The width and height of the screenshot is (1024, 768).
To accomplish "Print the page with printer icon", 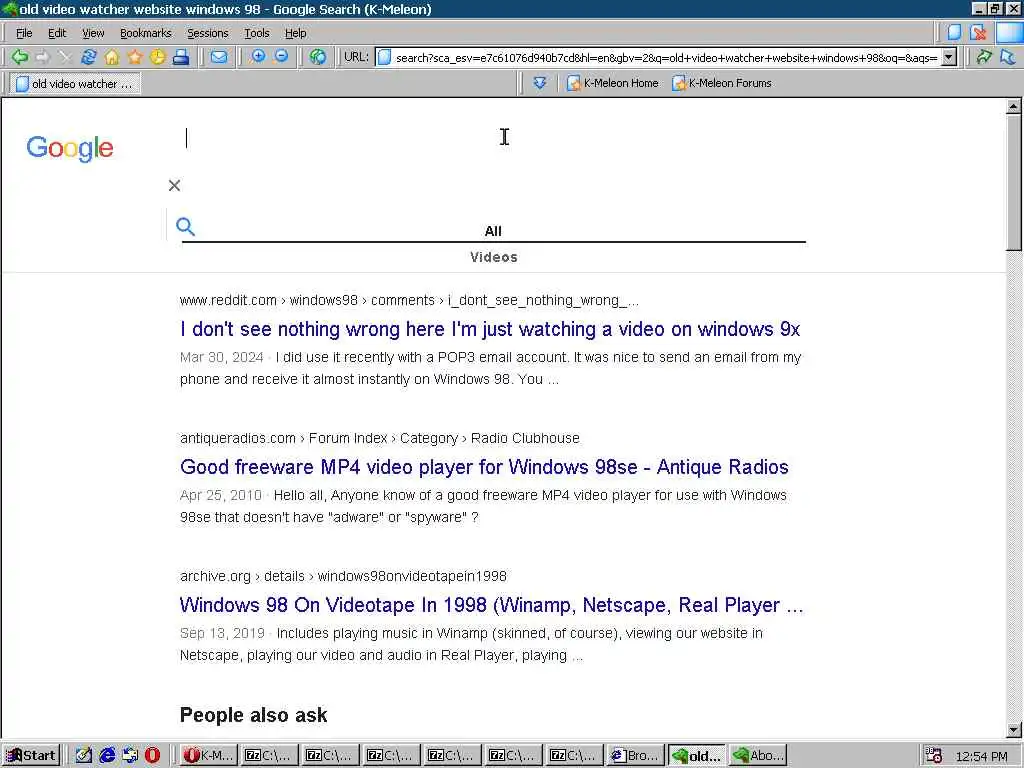I will click(x=181, y=57).
